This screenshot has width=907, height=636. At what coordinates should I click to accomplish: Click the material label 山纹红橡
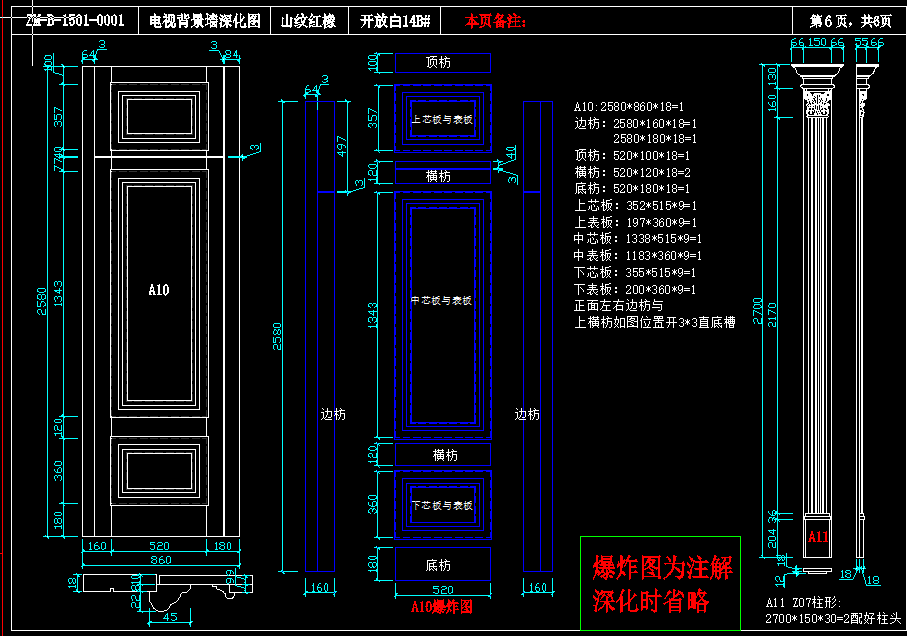pos(308,21)
